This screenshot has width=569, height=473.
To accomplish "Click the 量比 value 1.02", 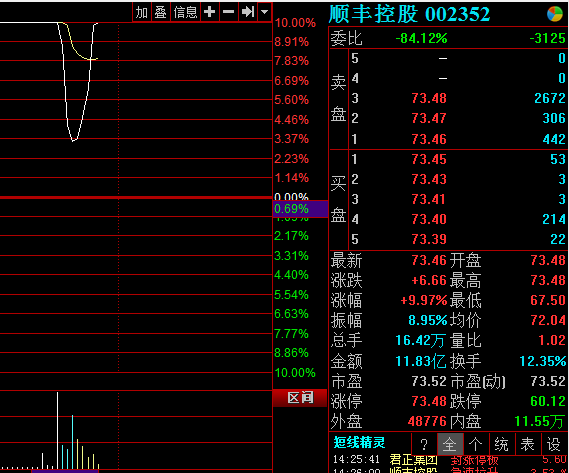I will pos(552,341).
